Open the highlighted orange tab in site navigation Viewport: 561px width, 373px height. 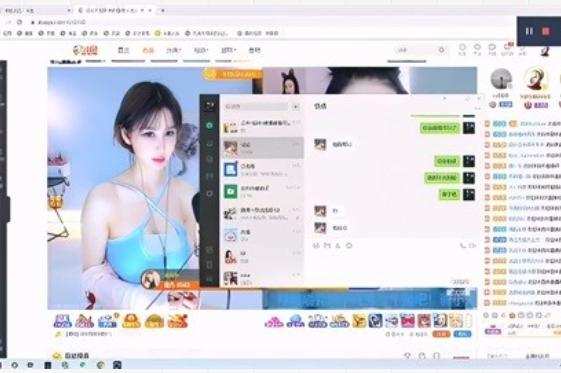pyautogui.click(x=148, y=50)
